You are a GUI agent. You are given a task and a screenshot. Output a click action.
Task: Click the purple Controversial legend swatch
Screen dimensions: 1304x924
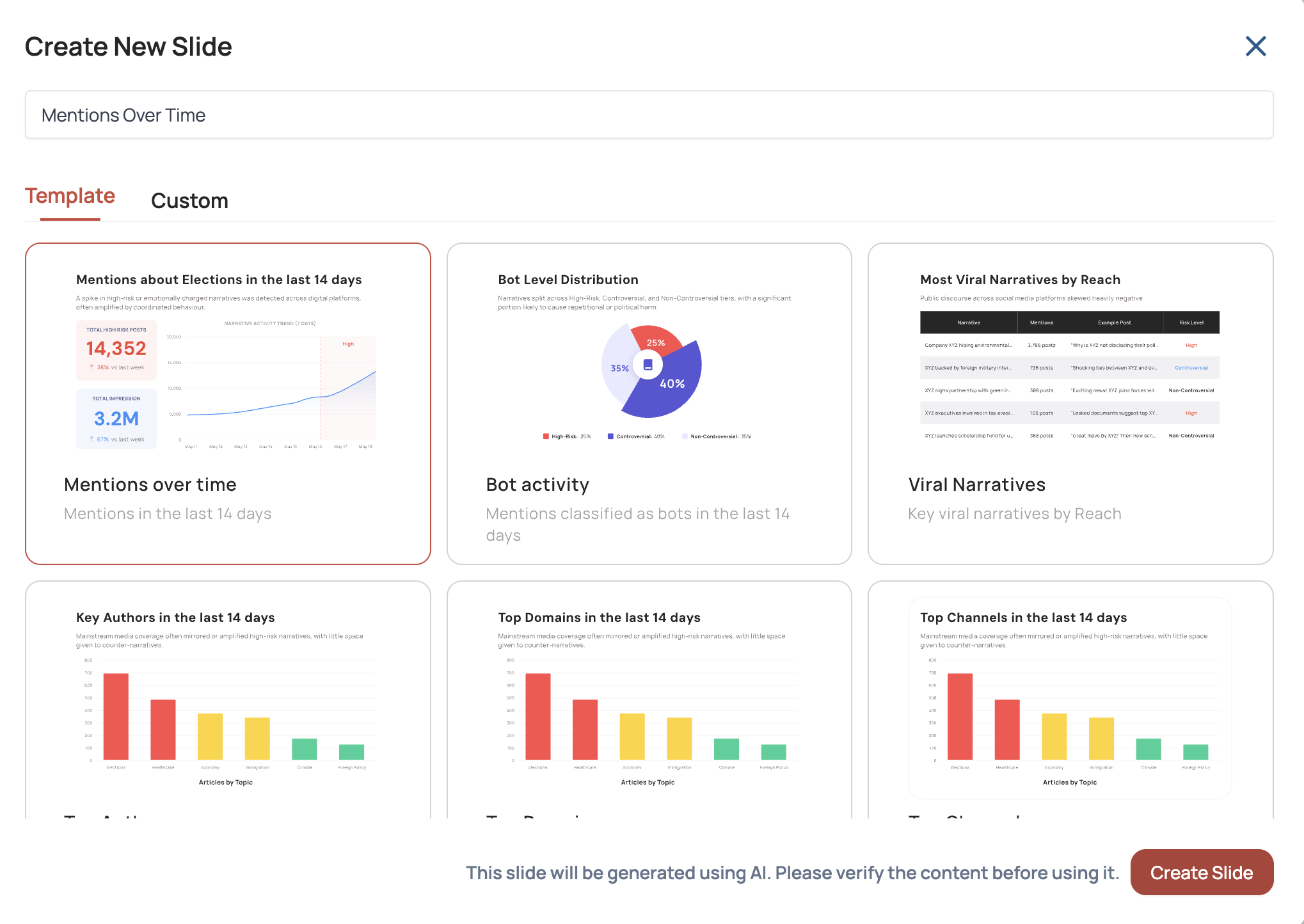click(x=610, y=436)
